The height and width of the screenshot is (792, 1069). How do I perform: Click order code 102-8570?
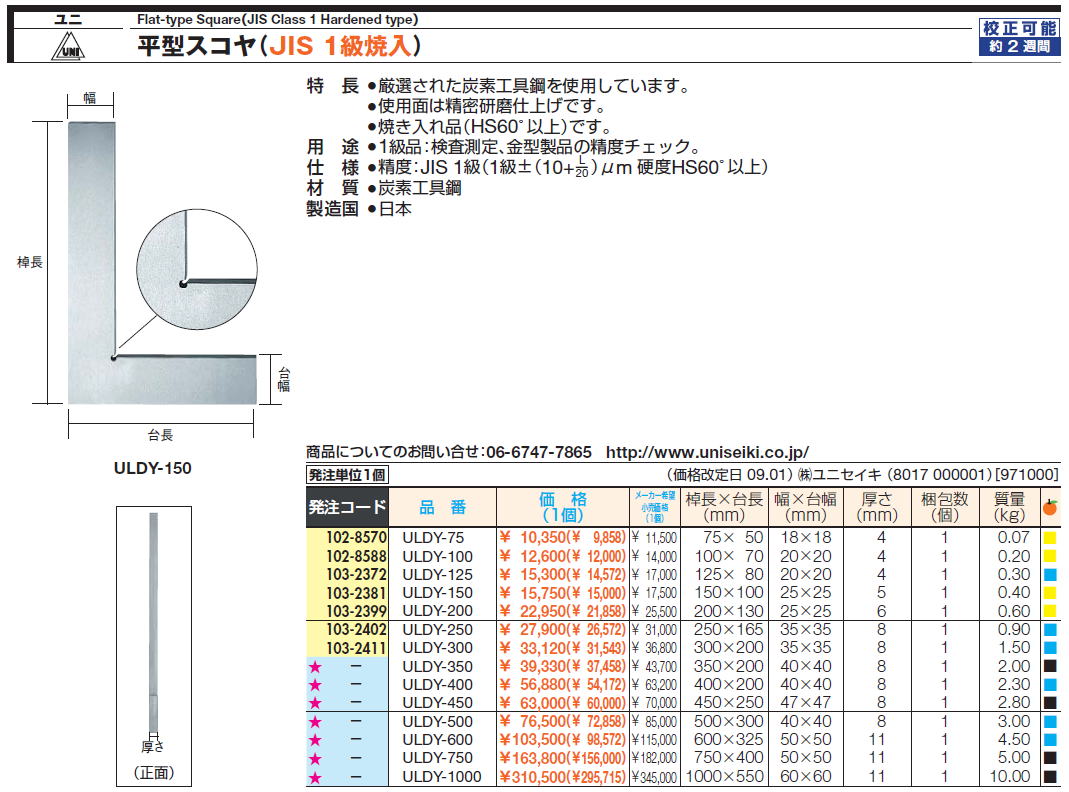(356, 538)
